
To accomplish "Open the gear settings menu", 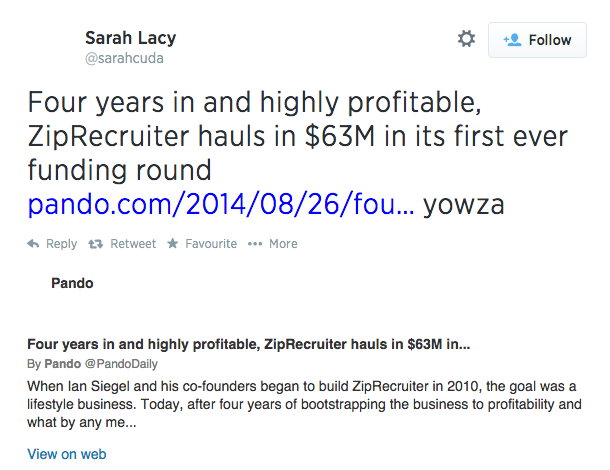I will (x=466, y=39).
